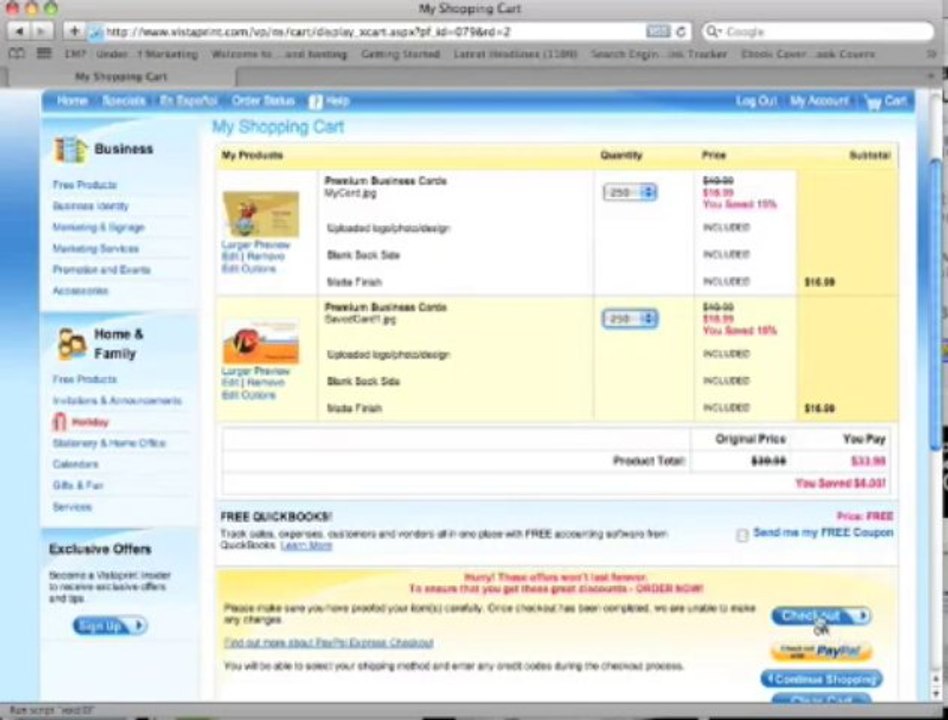Image resolution: width=948 pixels, height=720 pixels.
Task: Open the bookmarks bar overflow chevron
Action: (x=932, y=54)
